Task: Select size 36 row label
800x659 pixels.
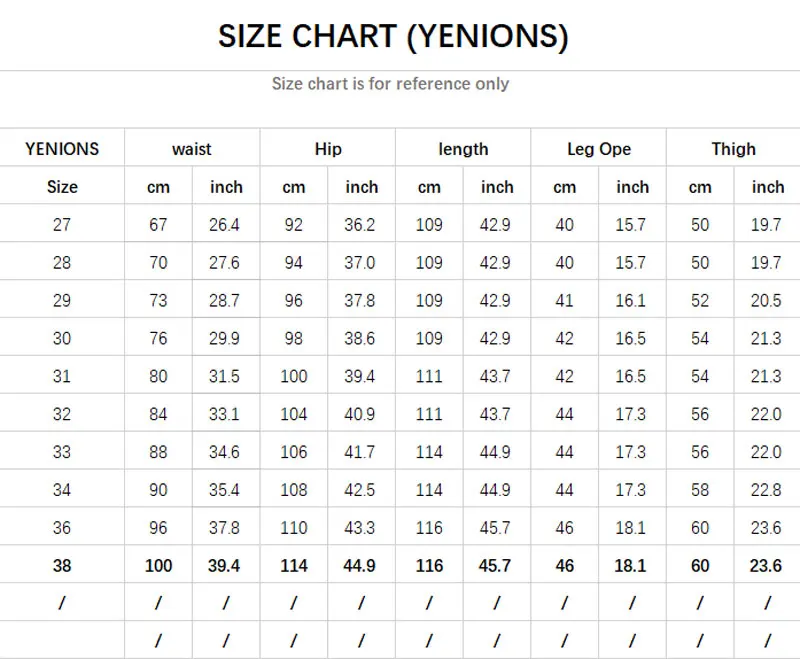Action: (62, 528)
